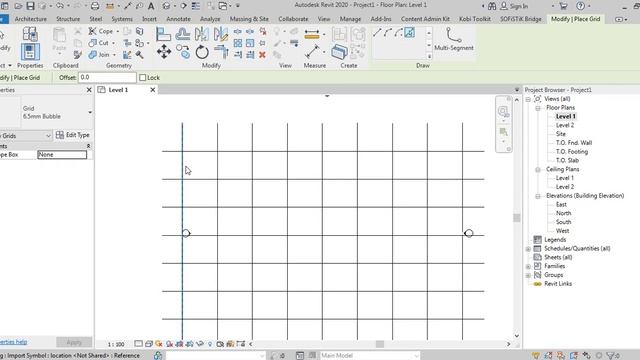Close the Properties palette
The width and height of the screenshot is (640, 360).
pyautogui.click(x=89, y=90)
